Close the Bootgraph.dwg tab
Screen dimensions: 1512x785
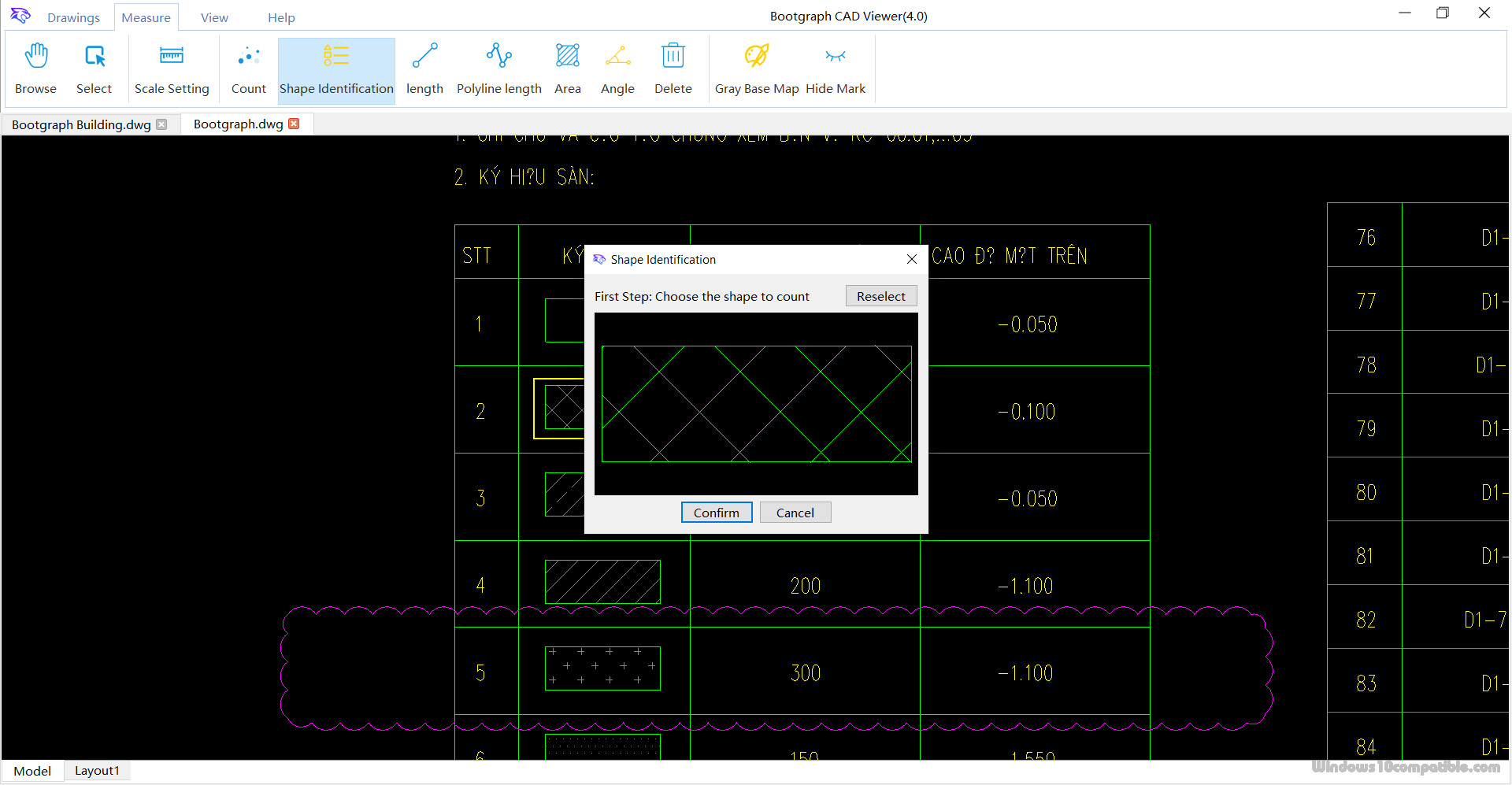[294, 124]
